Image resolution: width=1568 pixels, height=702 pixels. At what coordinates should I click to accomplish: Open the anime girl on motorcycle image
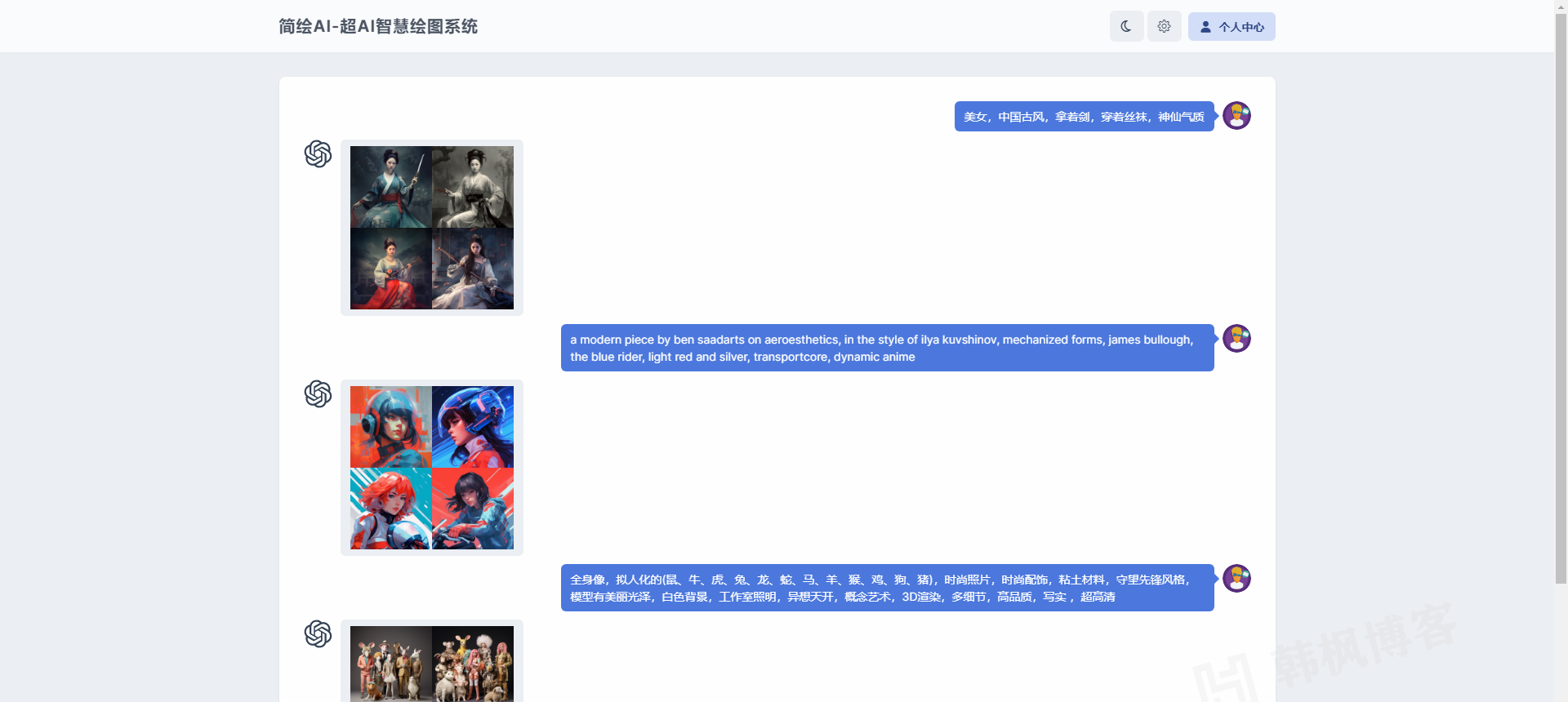473,509
